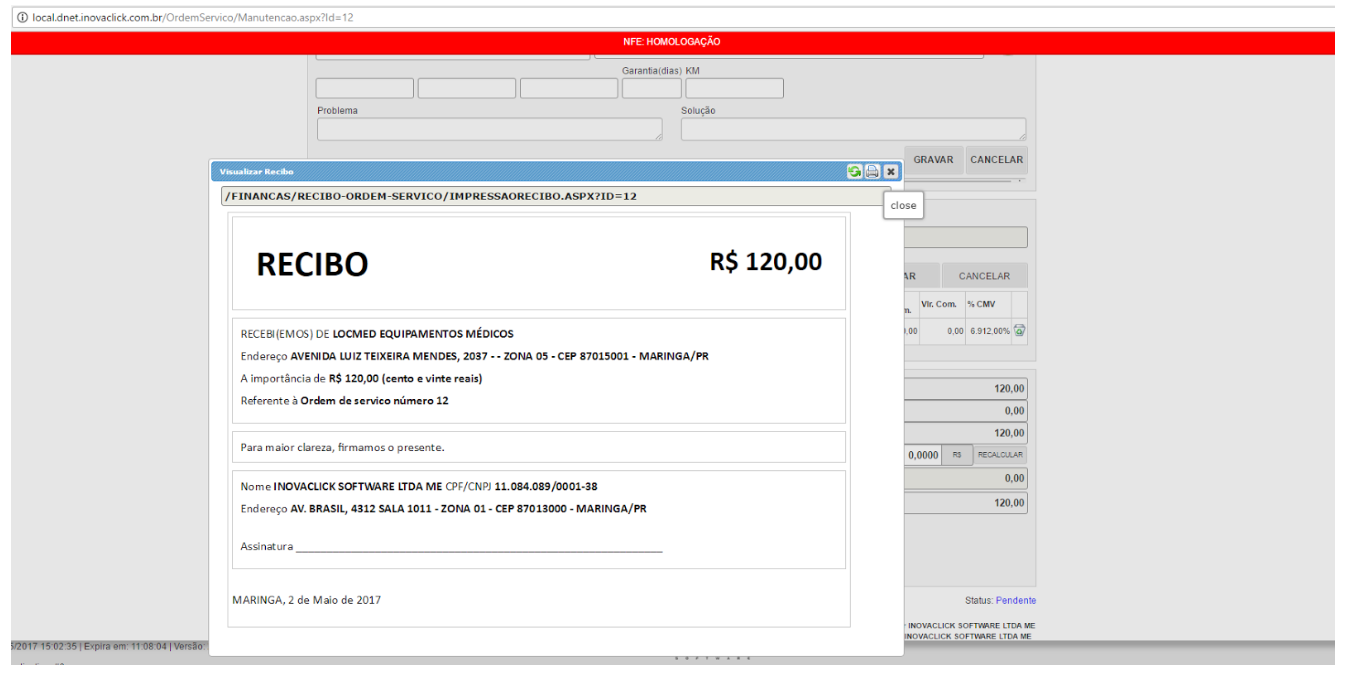This screenshot has height=674, width=1347.
Task: Click into the Problema text area
Action: point(489,129)
